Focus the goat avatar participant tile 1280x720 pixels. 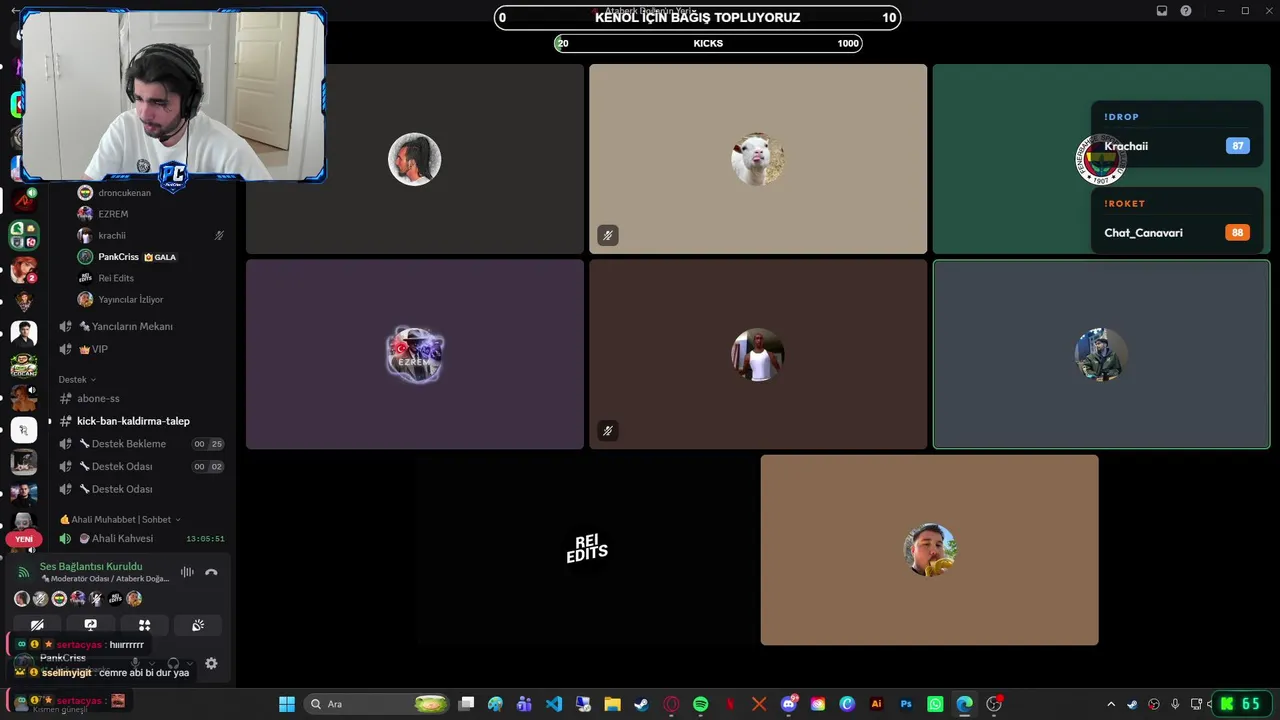coord(758,159)
